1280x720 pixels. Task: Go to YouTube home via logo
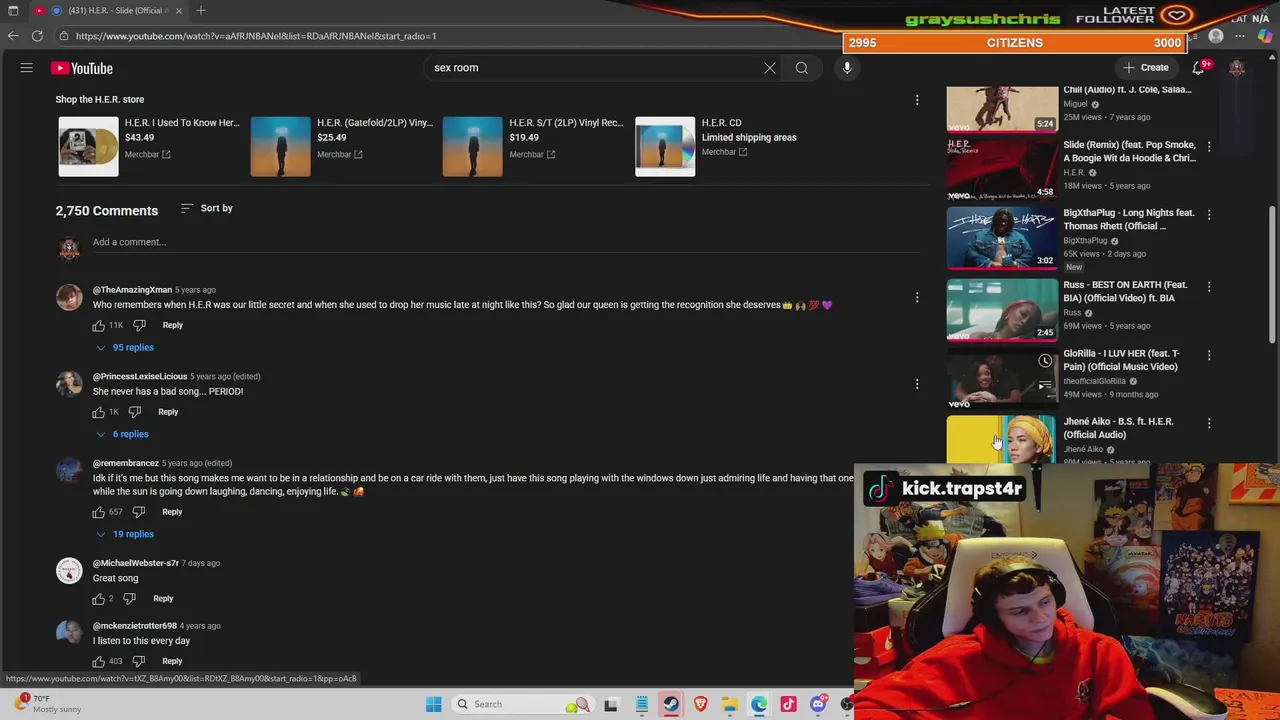point(82,68)
